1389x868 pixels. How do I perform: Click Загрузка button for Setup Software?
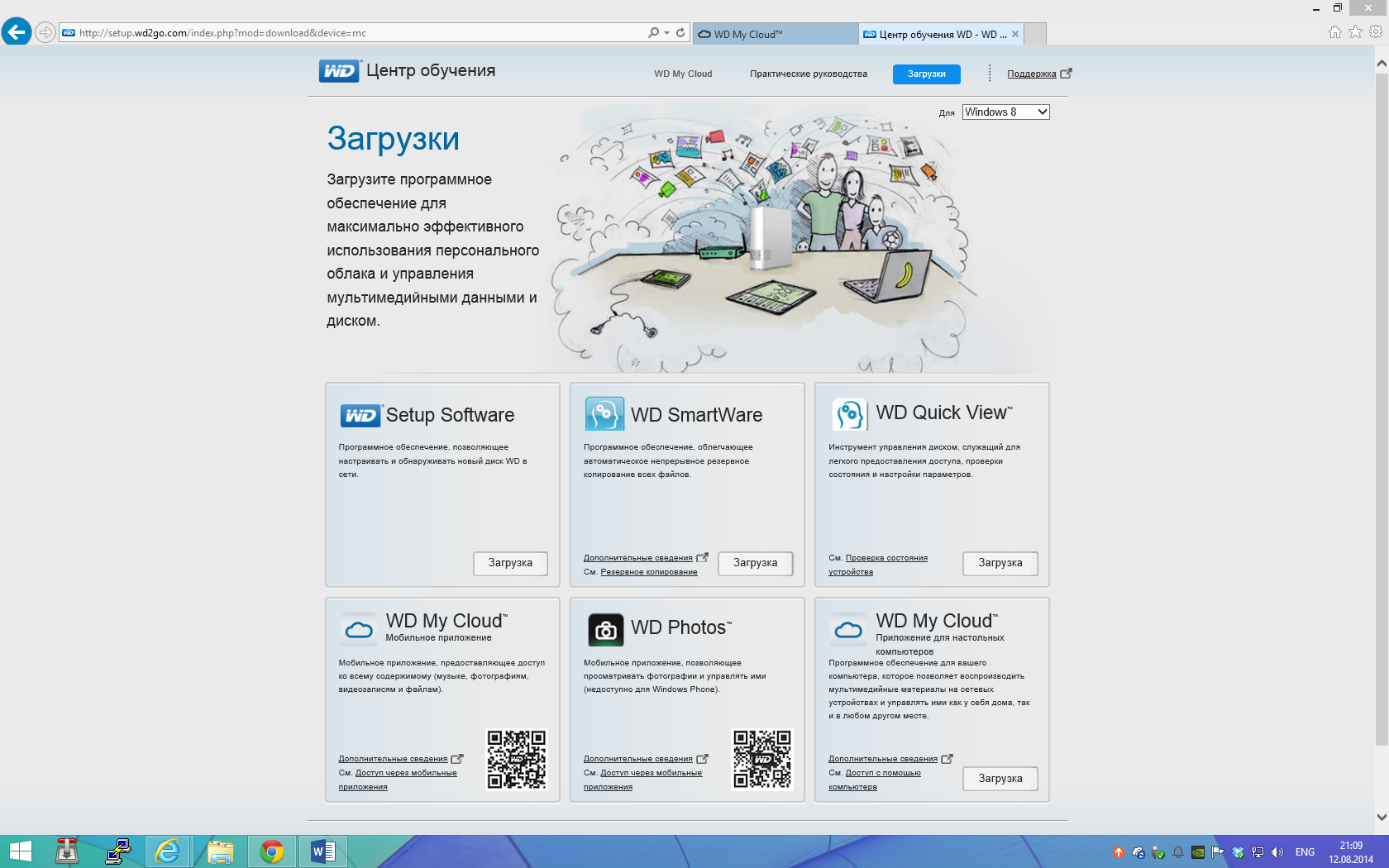click(510, 563)
